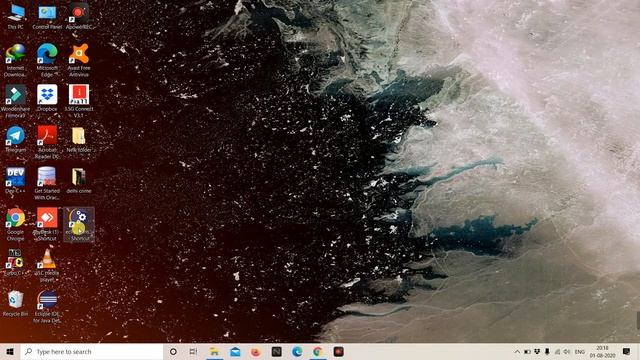The width and height of the screenshot is (640, 360).
Task: Select the highlighted eclipse installer shortcut
Action: tap(79, 224)
